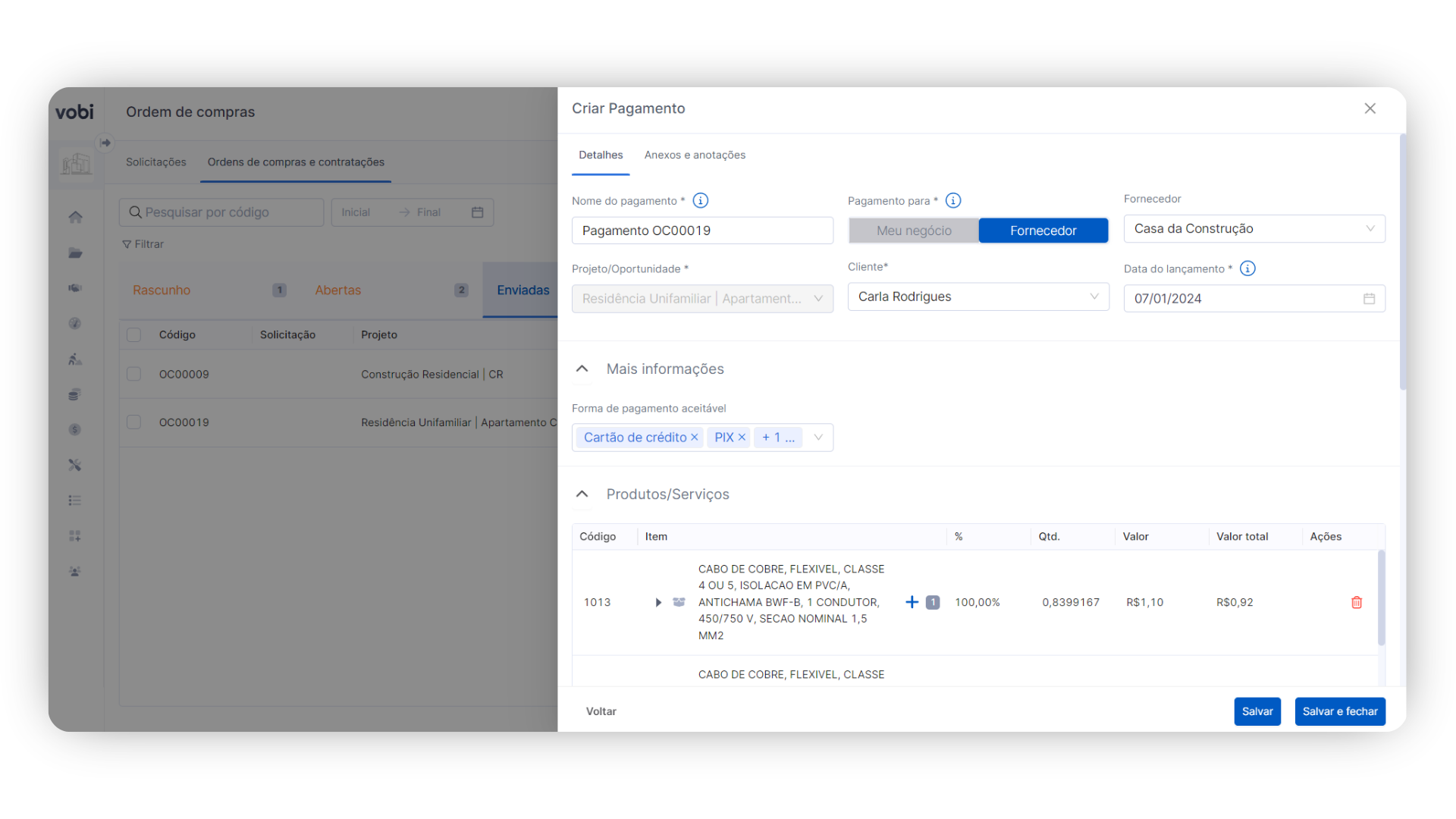Switch to Anexos e anotações tab
This screenshot has width=1456, height=819.
point(695,155)
